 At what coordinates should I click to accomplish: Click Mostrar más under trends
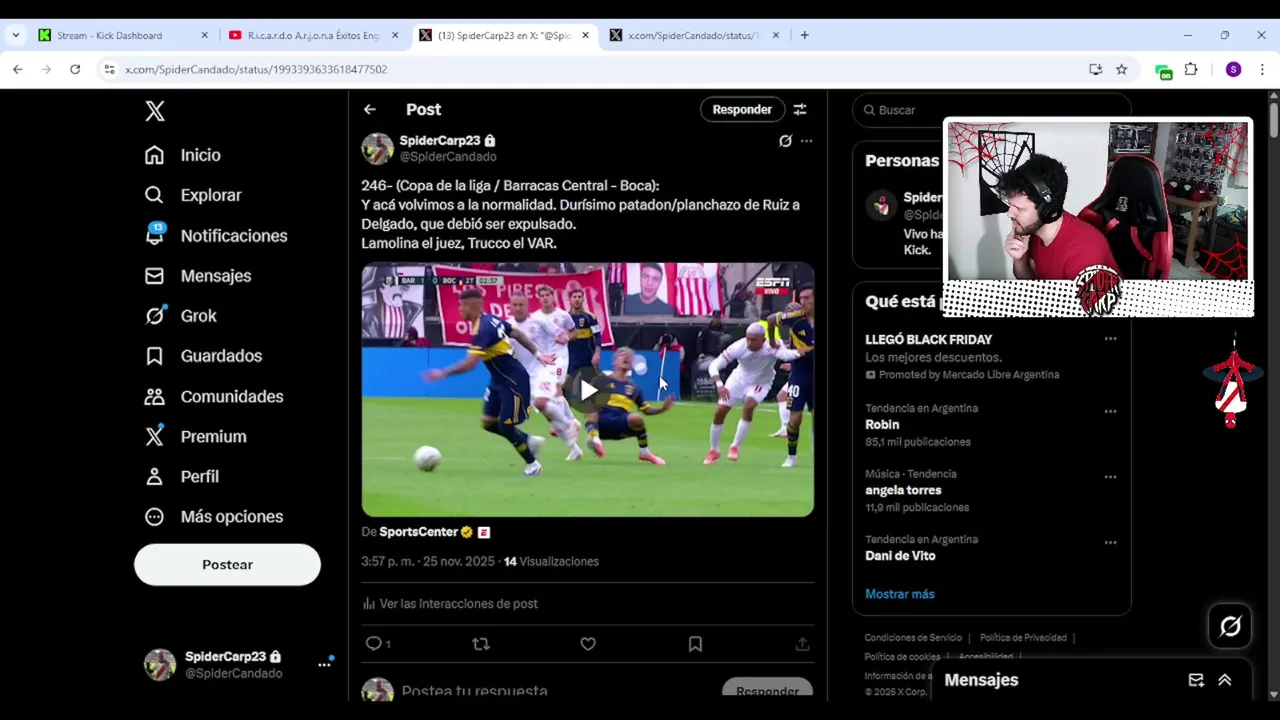click(900, 594)
